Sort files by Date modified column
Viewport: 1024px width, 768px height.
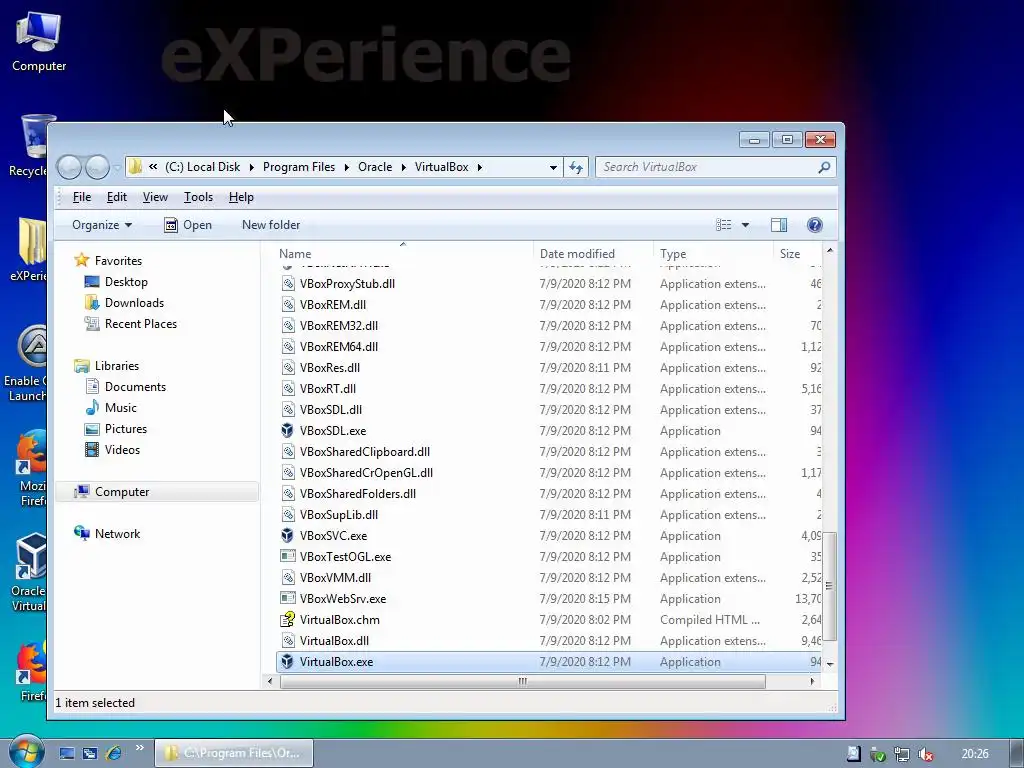tap(593, 253)
